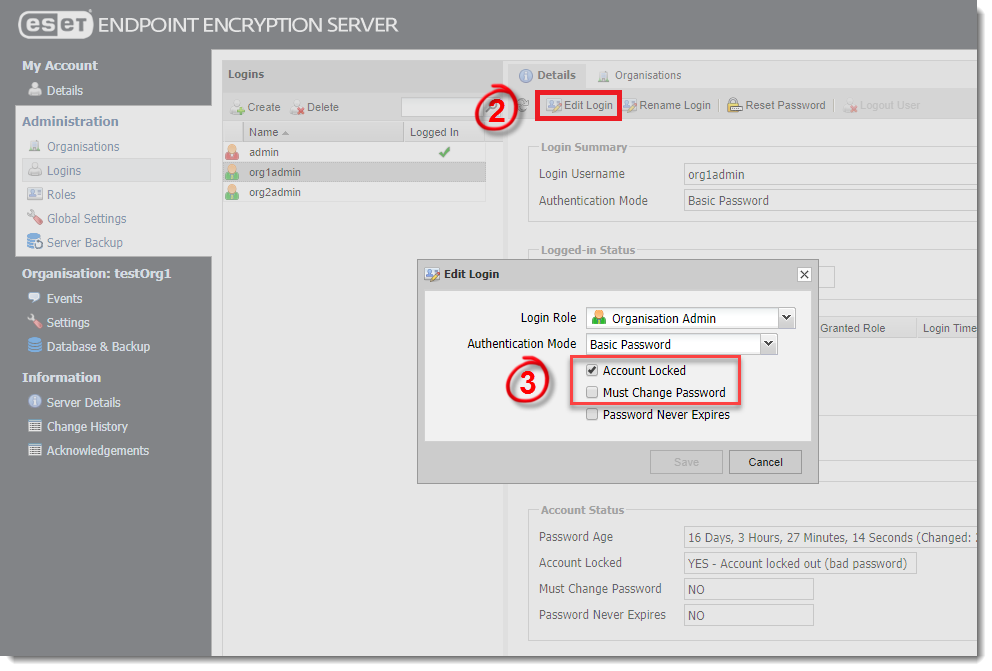Click the org2admin user icon

[232, 192]
